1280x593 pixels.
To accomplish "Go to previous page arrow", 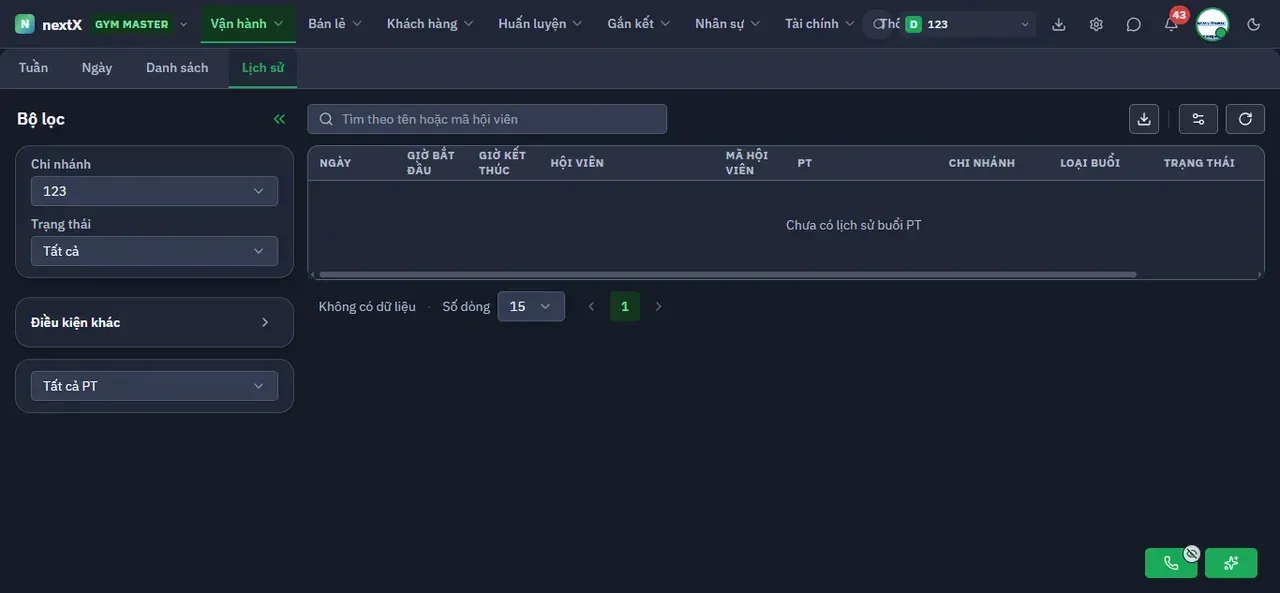I will [591, 306].
